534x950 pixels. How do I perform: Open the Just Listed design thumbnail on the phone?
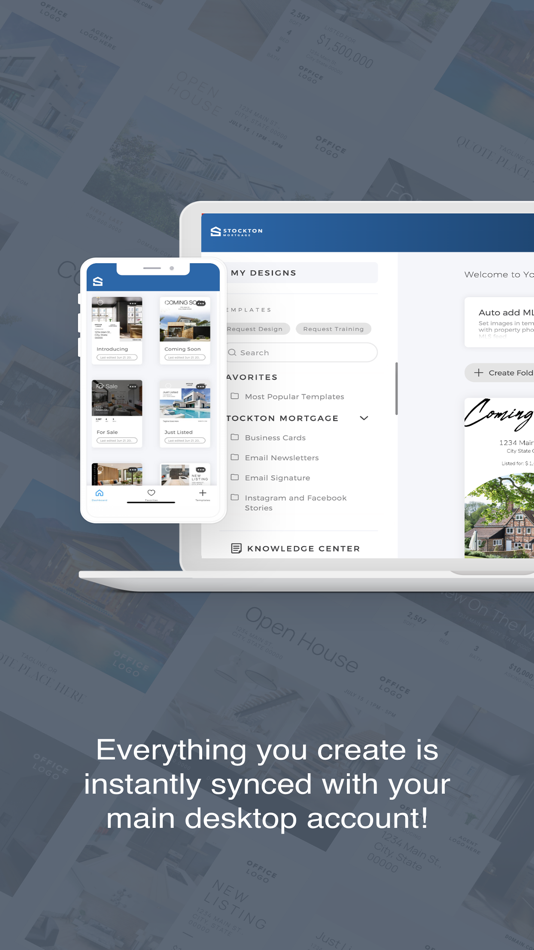pos(185,402)
